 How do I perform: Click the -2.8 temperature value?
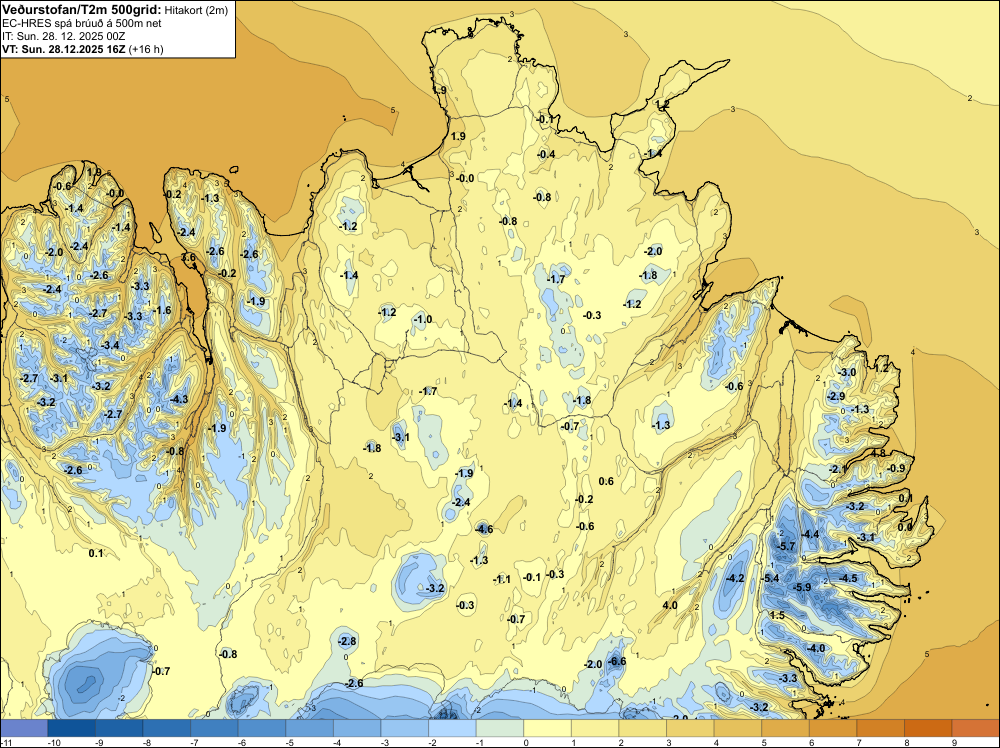pos(347,641)
